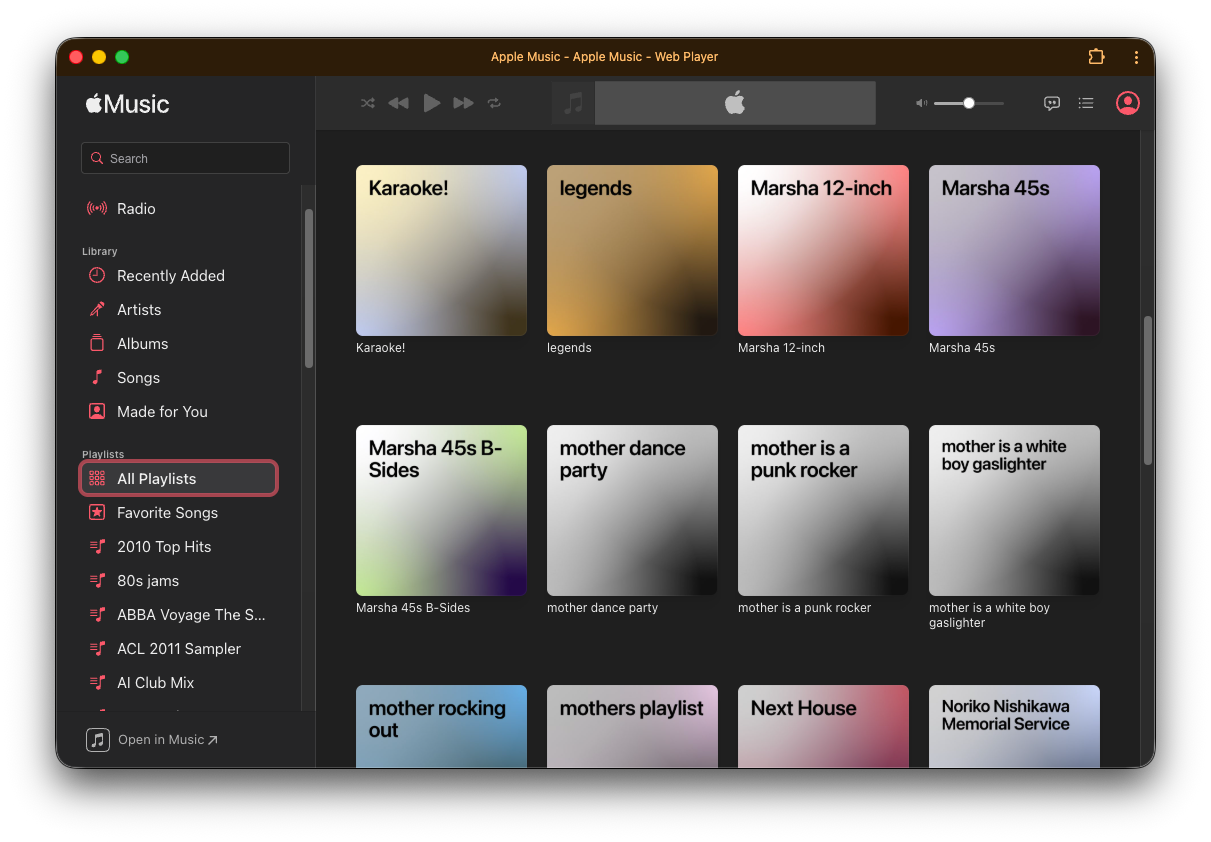Click the 'Marsha 12-inch' caption below cover
This screenshot has width=1211, height=842.
[781, 348]
